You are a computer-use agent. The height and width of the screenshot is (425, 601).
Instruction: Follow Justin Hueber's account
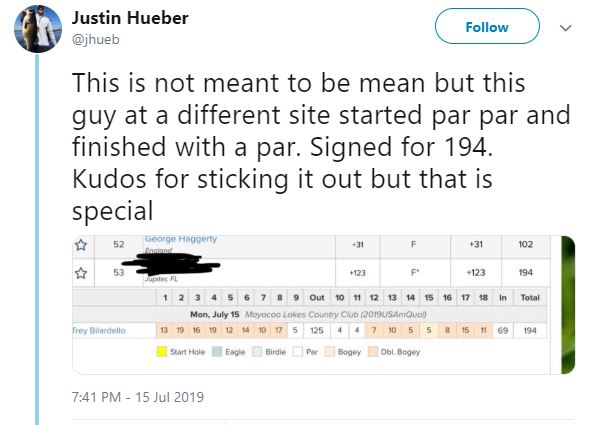pos(486,27)
